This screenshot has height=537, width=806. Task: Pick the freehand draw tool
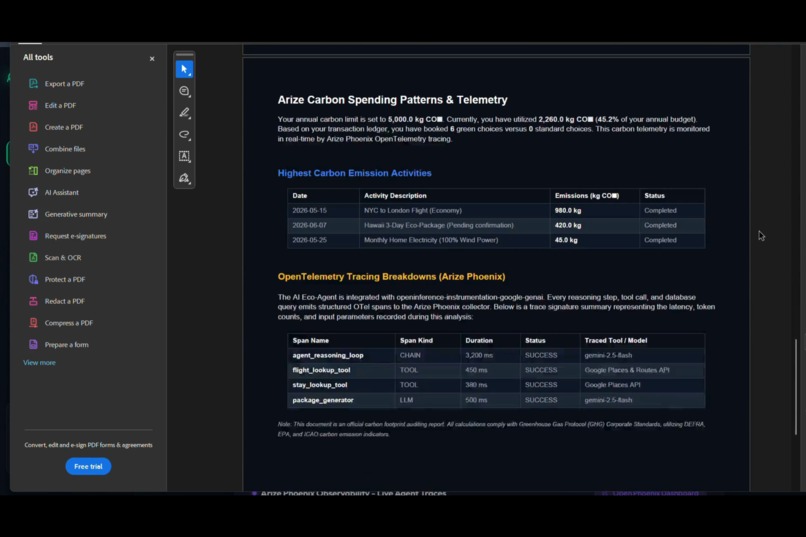[x=185, y=135]
